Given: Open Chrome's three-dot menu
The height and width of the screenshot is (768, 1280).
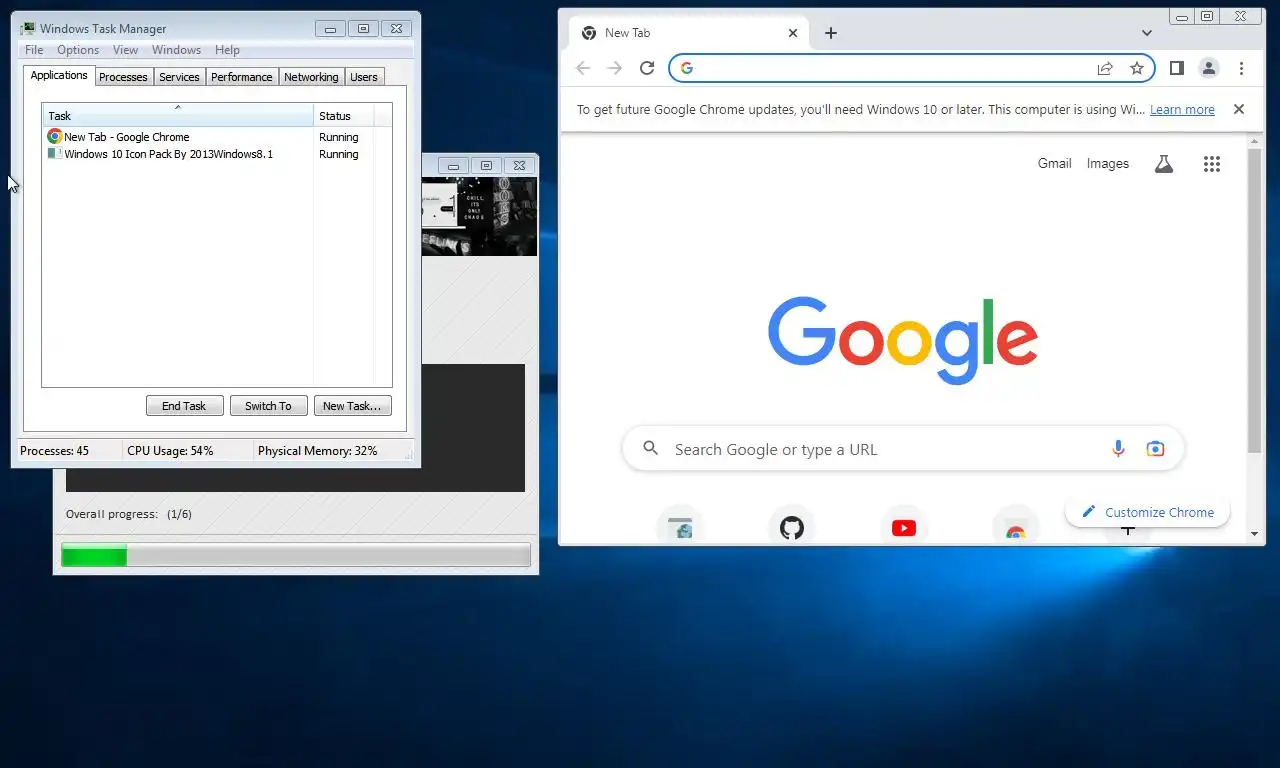Looking at the screenshot, I should 1241,68.
